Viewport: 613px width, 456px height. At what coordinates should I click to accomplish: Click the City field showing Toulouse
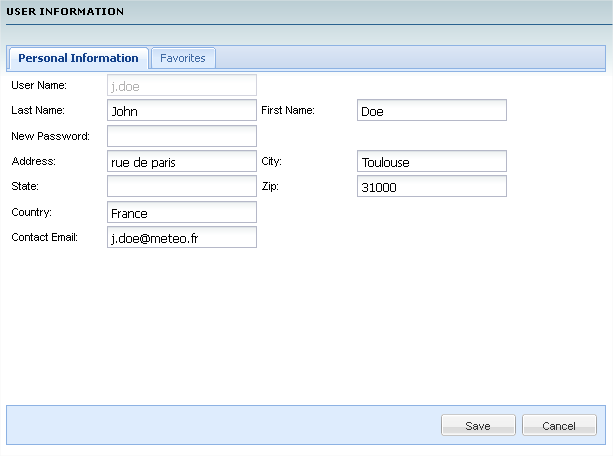(432, 161)
